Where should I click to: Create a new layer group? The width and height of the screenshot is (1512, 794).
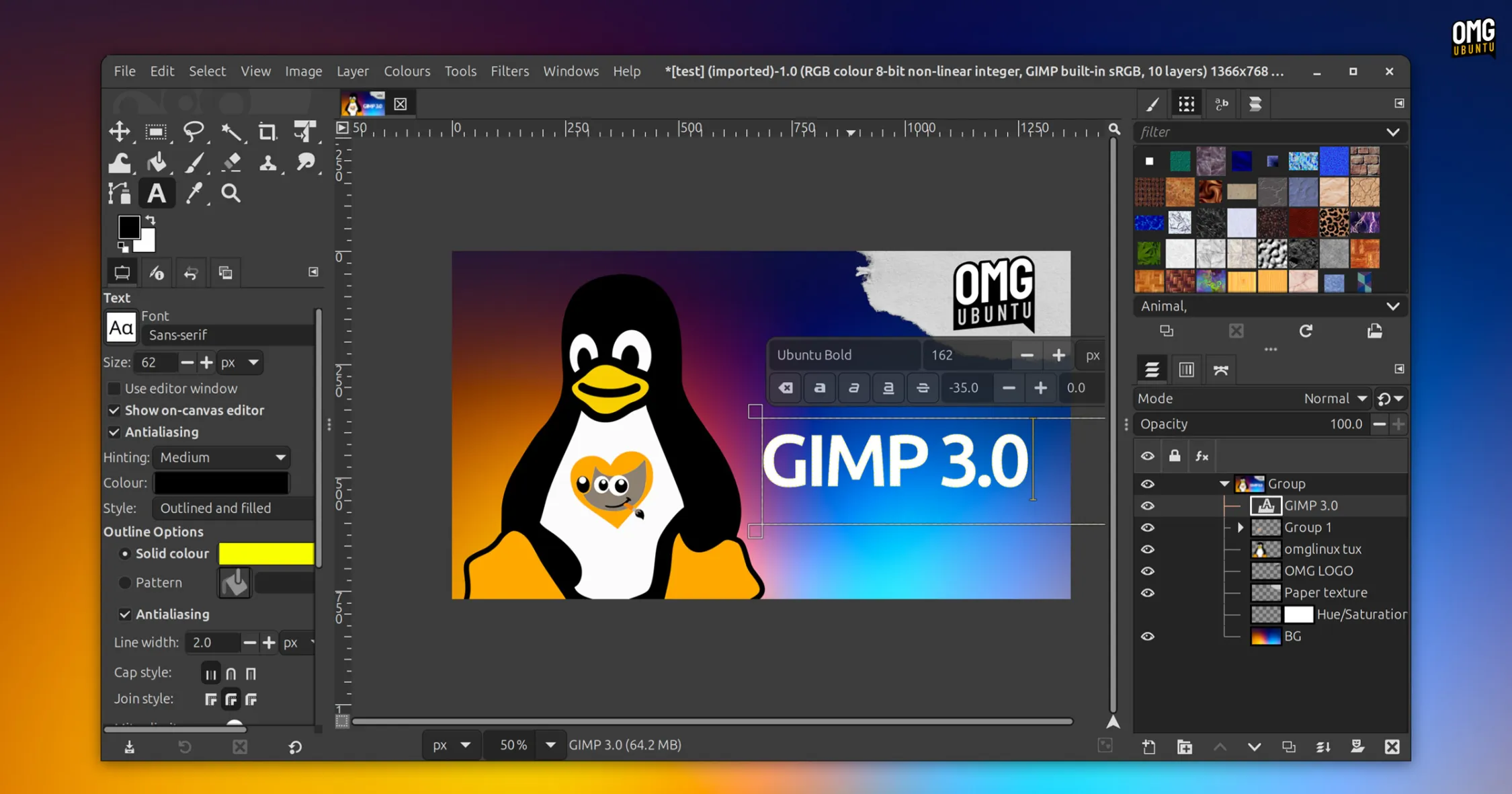tap(1185, 747)
